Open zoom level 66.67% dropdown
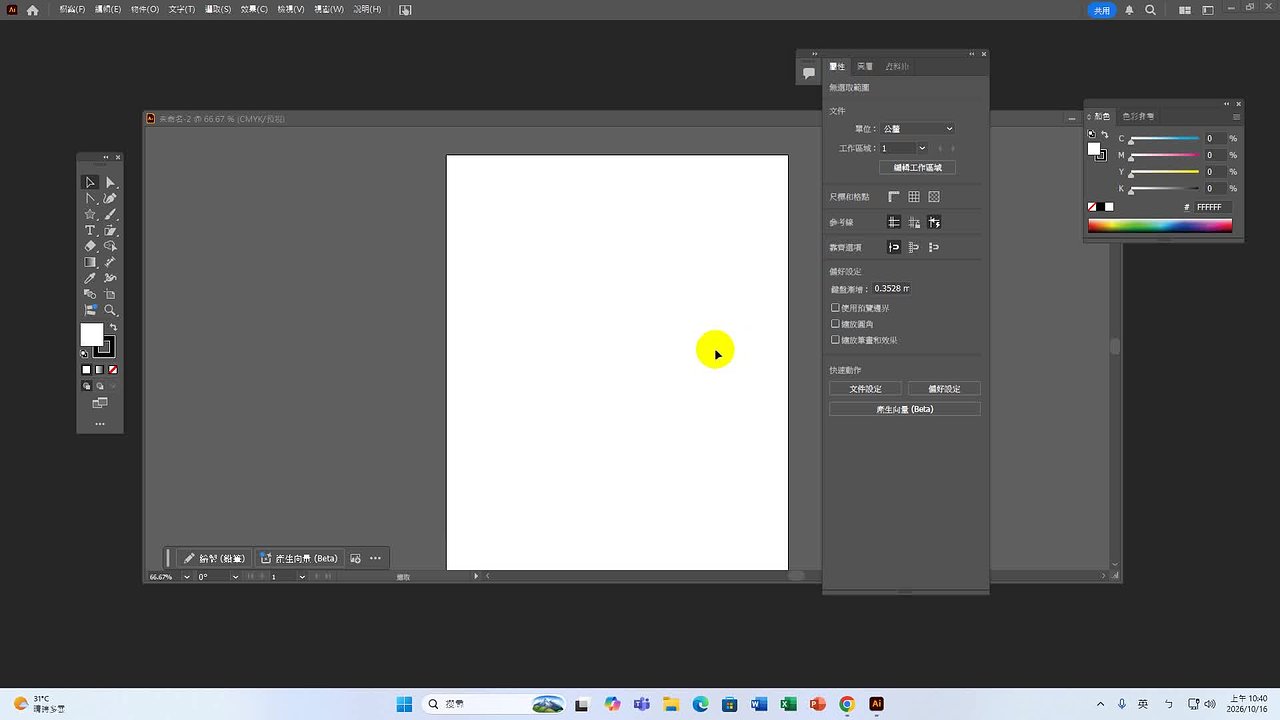Viewport: 1280px width, 720px height. point(186,577)
